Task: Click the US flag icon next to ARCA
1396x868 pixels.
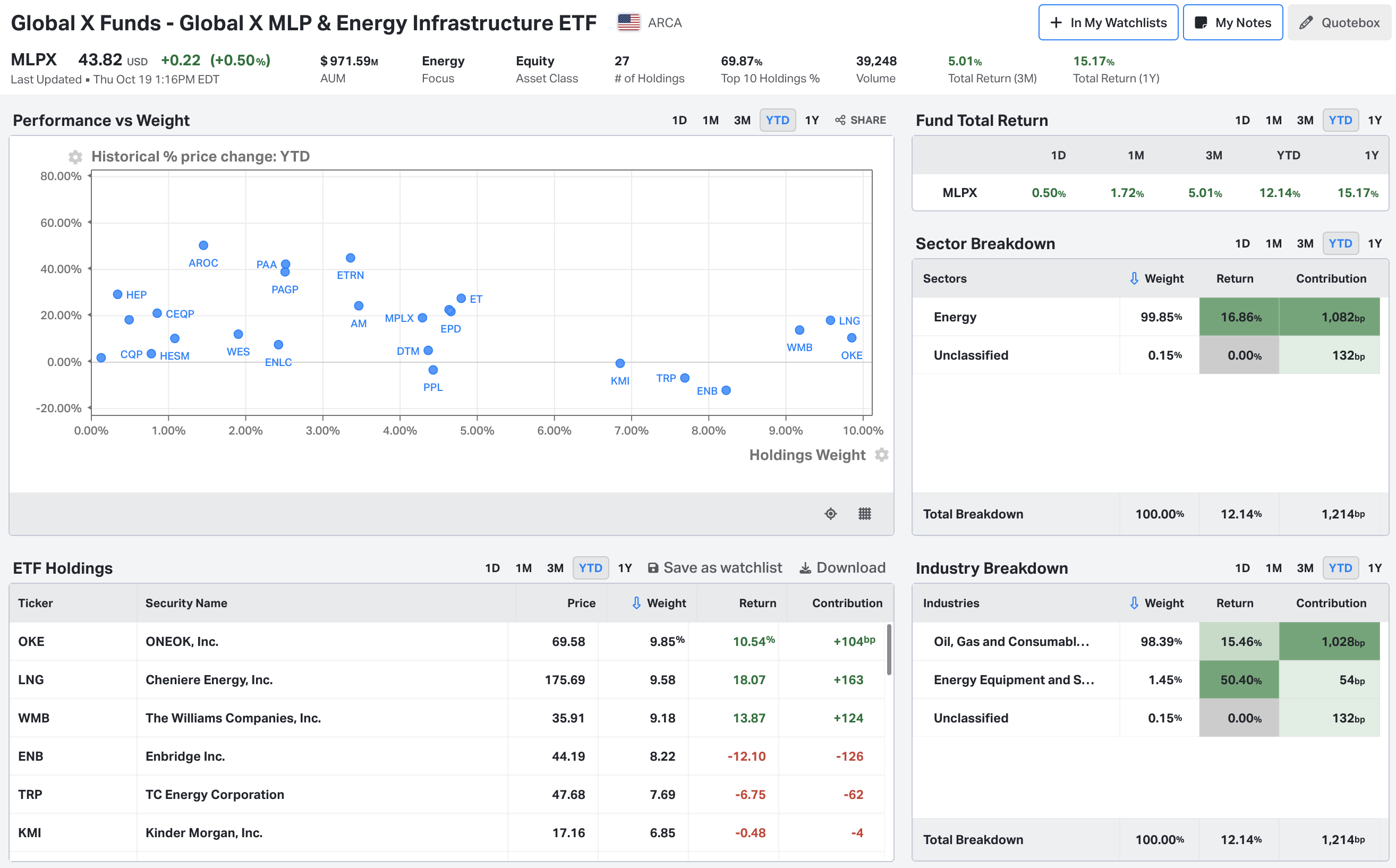Action: pyautogui.click(x=628, y=22)
